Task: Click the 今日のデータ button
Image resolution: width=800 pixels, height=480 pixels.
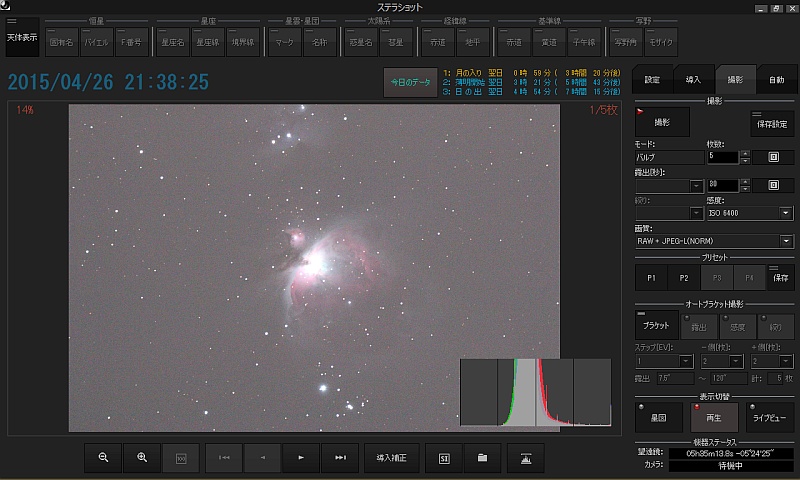Action: coord(410,82)
